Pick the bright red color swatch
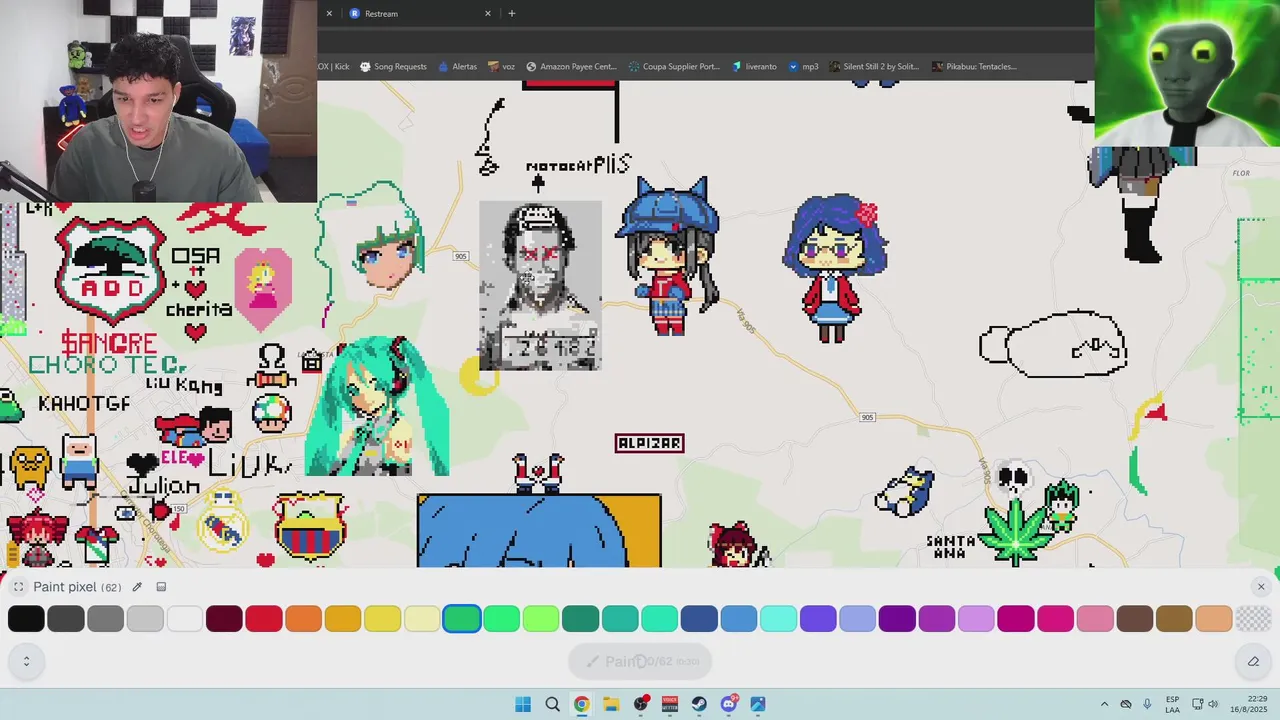This screenshot has width=1280, height=720. (x=264, y=619)
